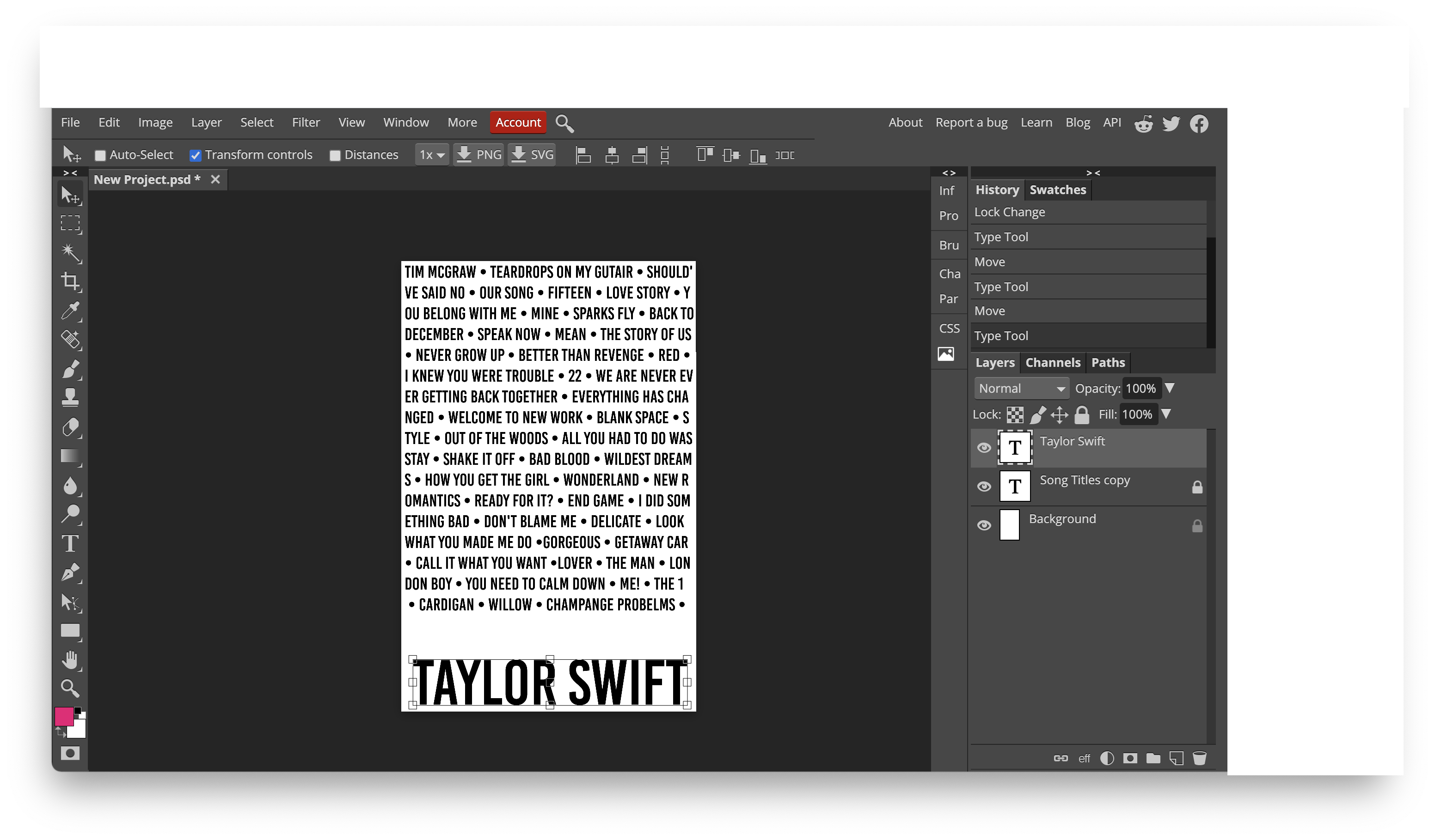Select the Type tool
This screenshot has width=1435, height=840.
71,543
